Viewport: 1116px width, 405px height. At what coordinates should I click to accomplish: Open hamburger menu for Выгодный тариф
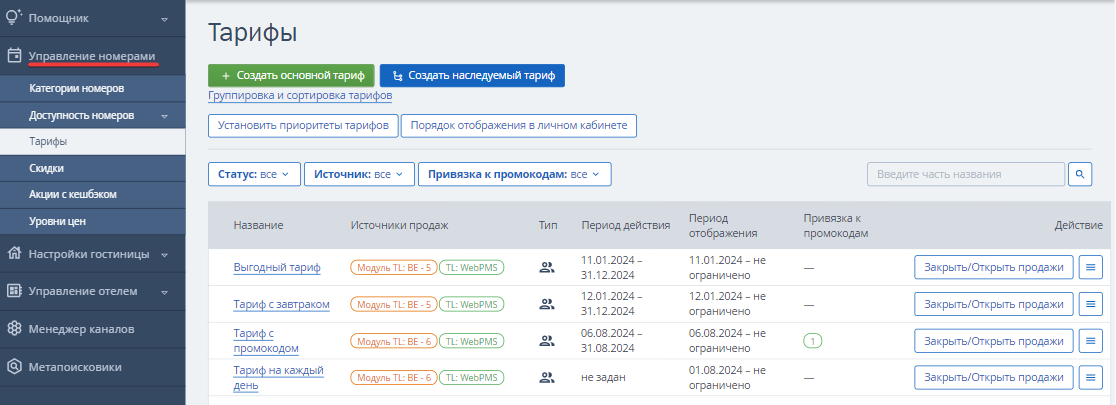coord(1090,267)
